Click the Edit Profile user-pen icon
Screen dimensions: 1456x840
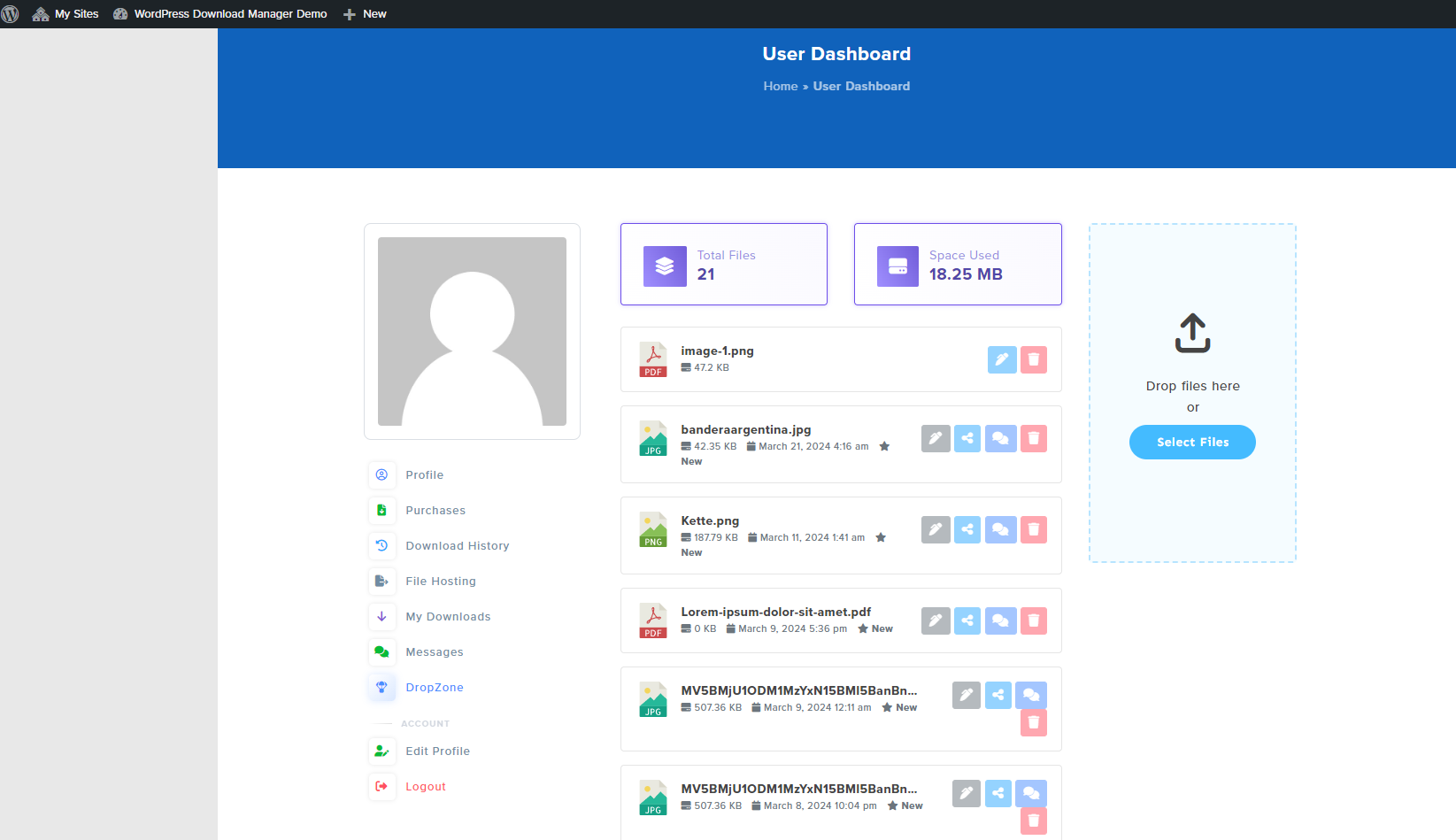[x=381, y=751]
